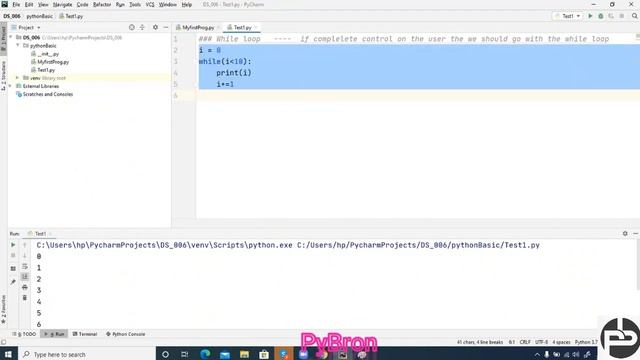Clear all Run console output trash icon
The height and width of the screenshot is (360, 640).
click(25, 298)
